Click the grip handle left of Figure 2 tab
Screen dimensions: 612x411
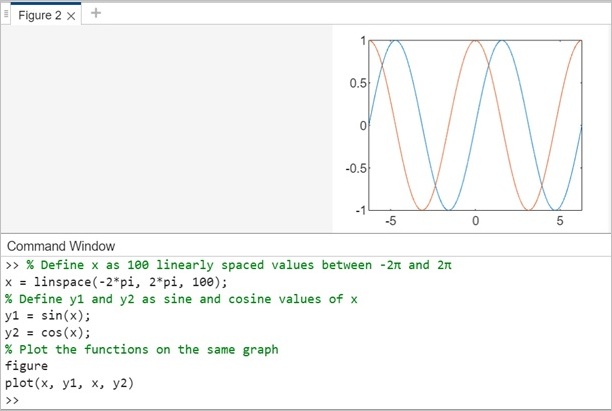pyautogui.click(x=7, y=14)
